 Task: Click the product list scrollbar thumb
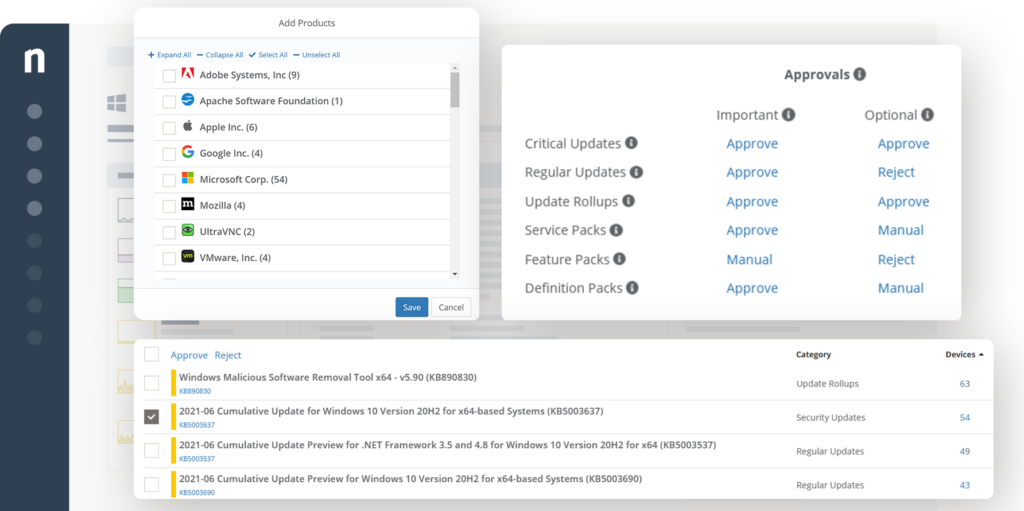coord(455,90)
